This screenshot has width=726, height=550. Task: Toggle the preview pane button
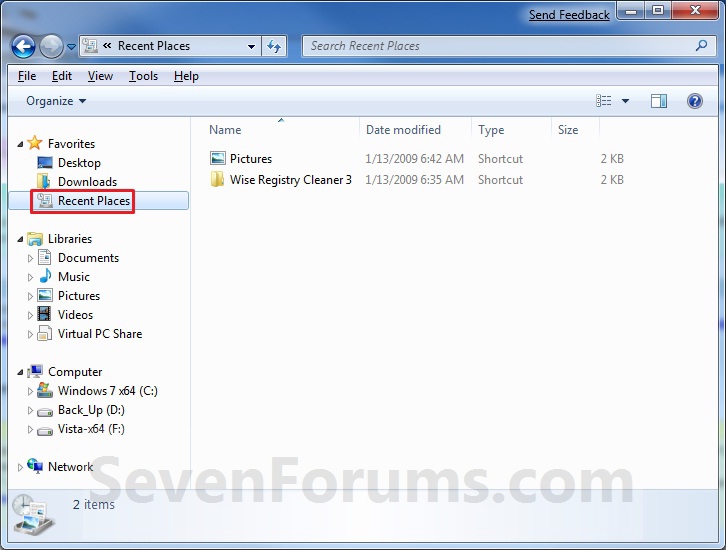coord(658,101)
